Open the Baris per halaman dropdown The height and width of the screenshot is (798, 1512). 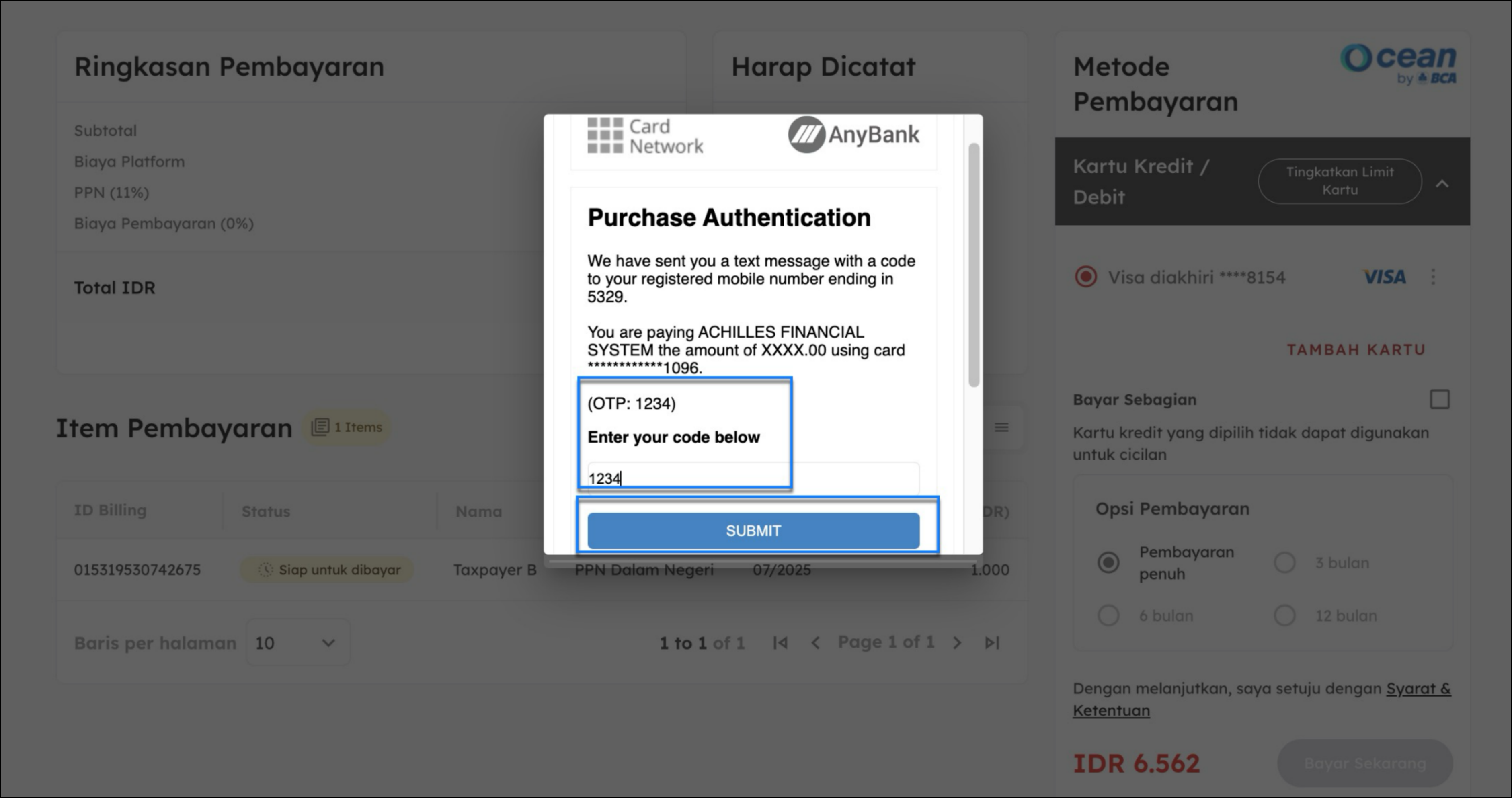(297, 643)
